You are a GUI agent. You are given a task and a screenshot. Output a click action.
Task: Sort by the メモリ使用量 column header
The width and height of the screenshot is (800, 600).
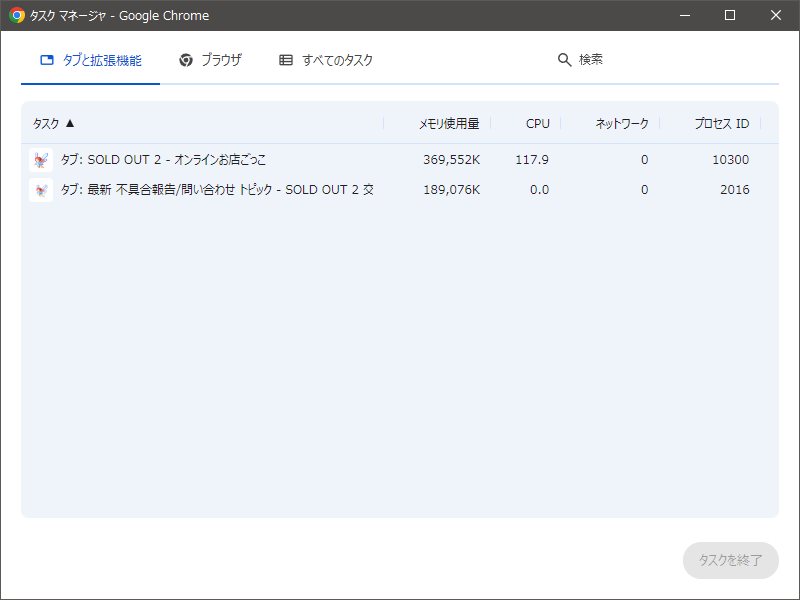tap(448, 124)
